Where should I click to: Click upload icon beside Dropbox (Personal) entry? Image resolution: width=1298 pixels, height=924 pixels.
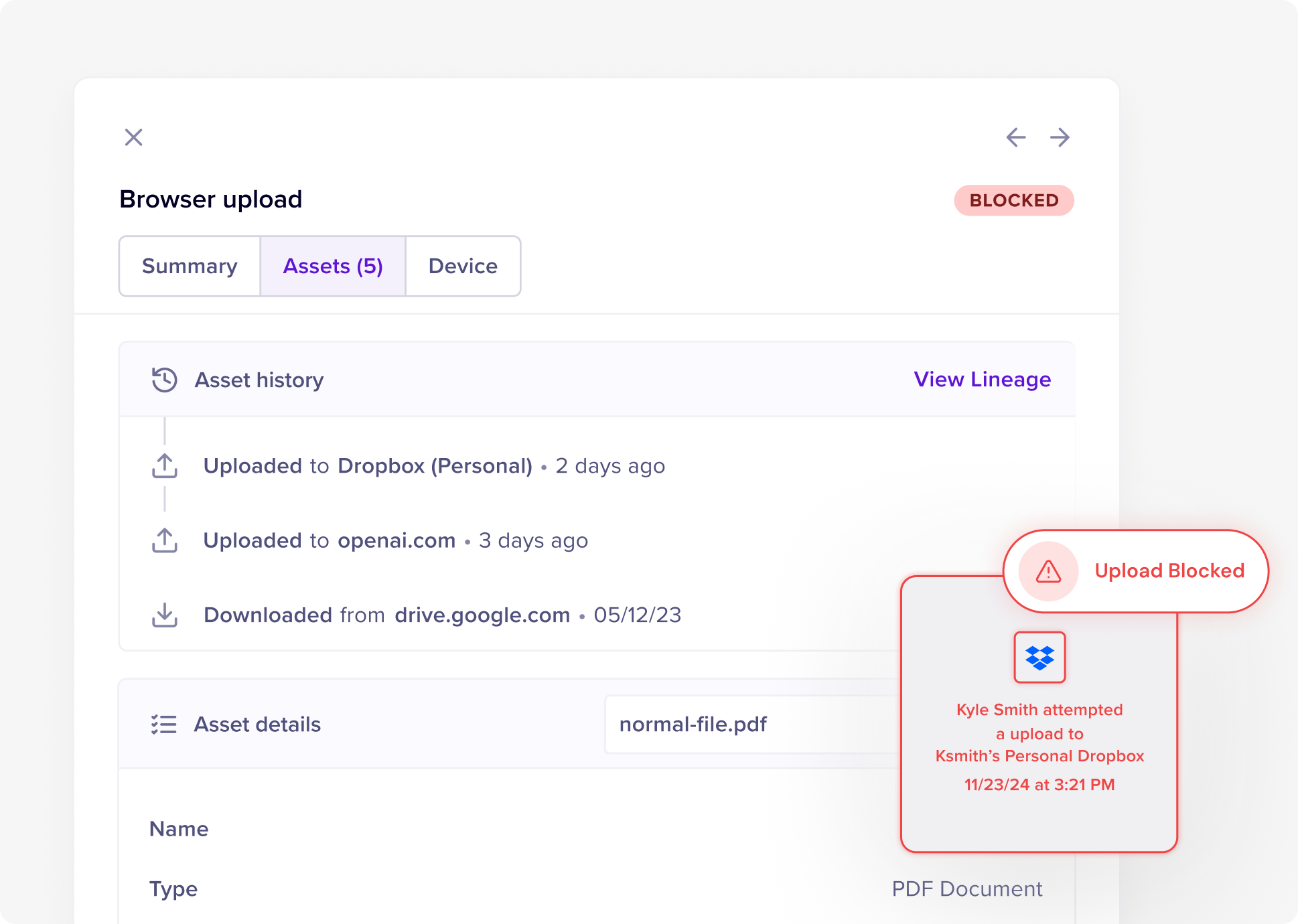tap(165, 466)
